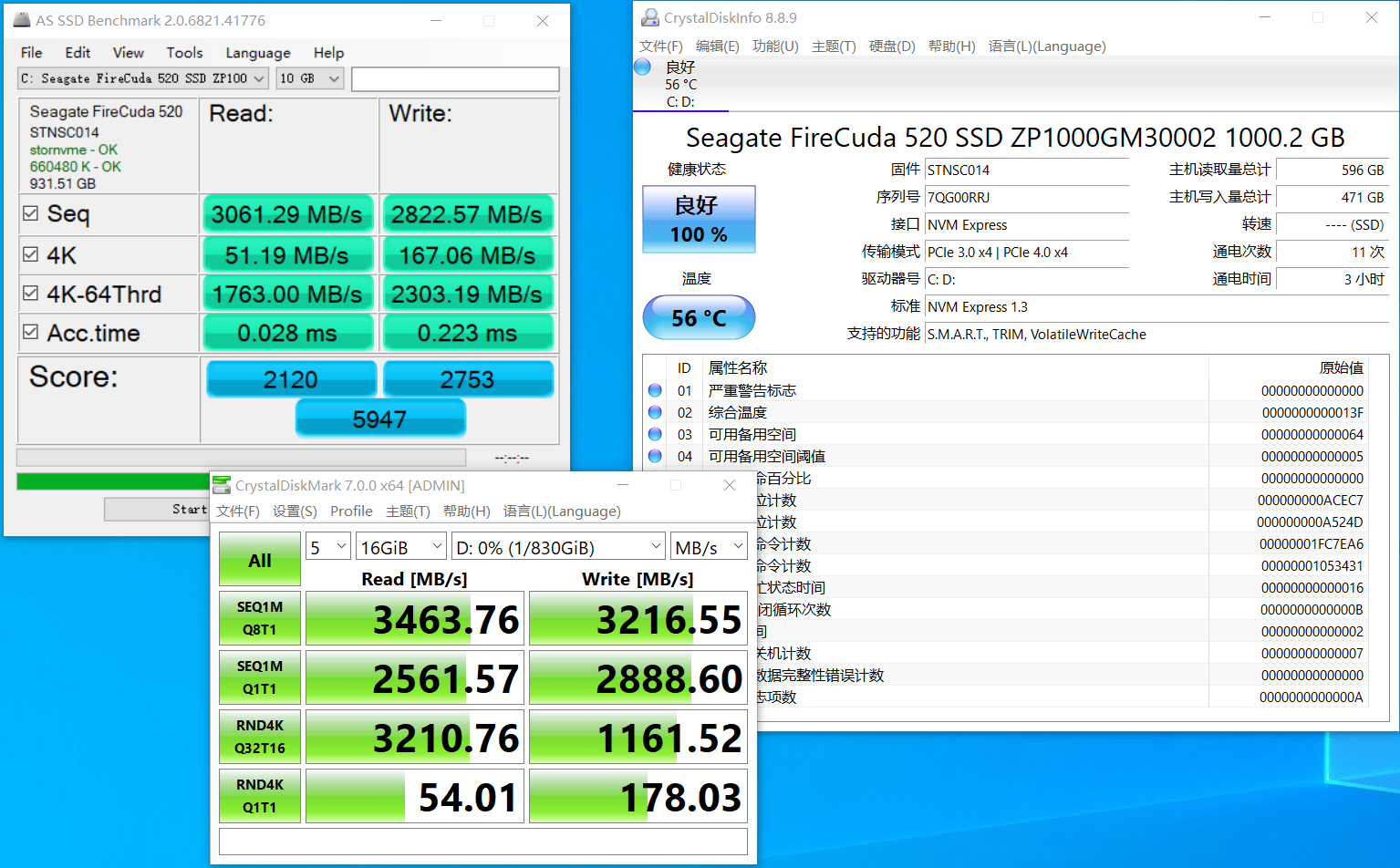Click the 56 °C temperature button

(700, 317)
